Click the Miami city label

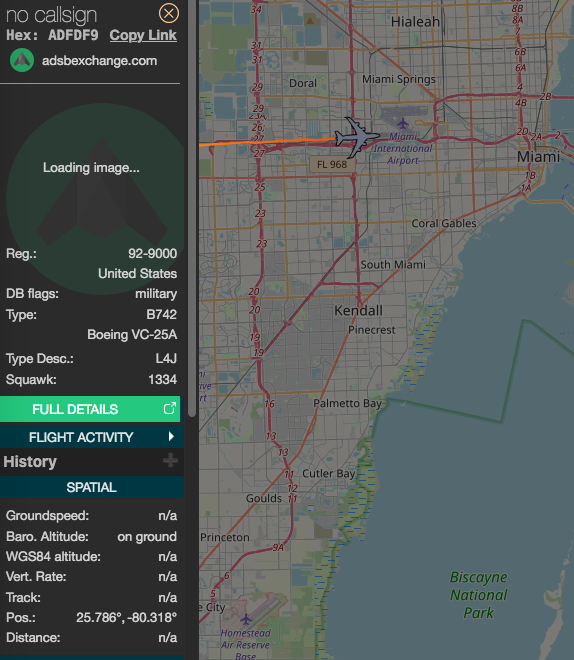(538, 157)
